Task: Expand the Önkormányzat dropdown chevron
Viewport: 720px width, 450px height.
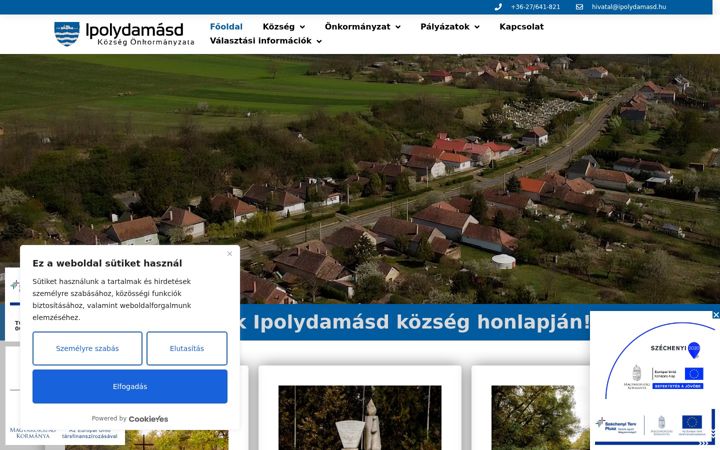Action: [x=398, y=27]
